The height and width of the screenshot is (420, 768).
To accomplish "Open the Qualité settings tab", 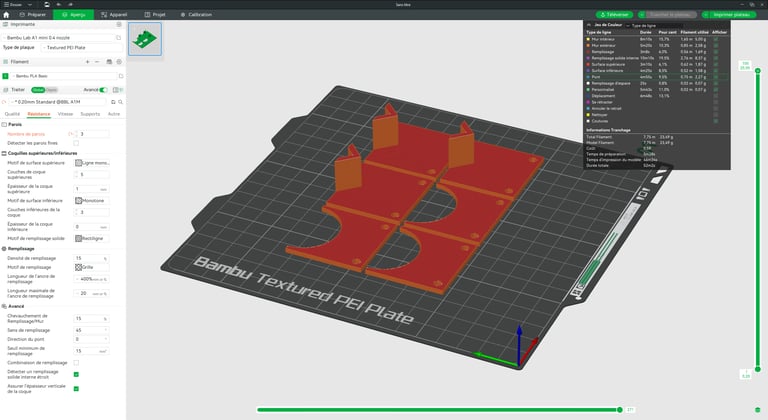I will click(12, 114).
